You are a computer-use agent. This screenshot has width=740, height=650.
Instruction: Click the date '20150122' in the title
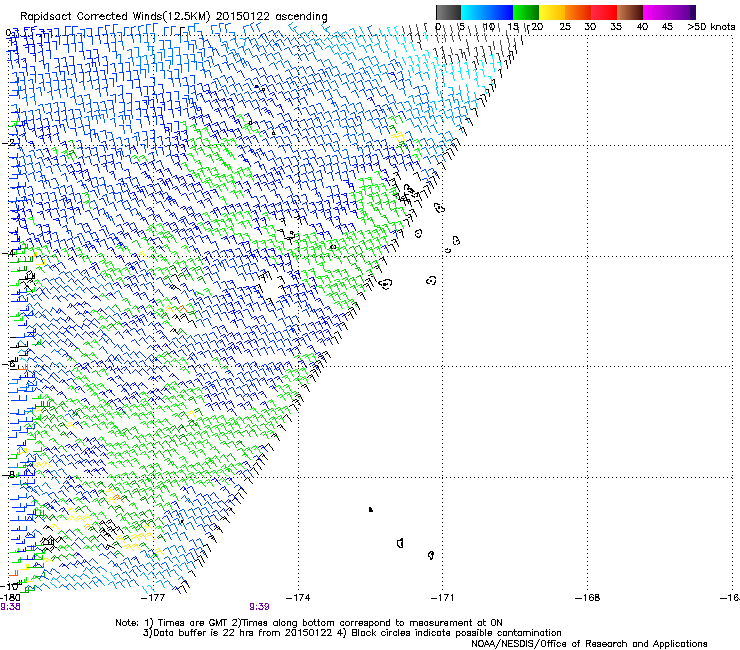point(243,17)
